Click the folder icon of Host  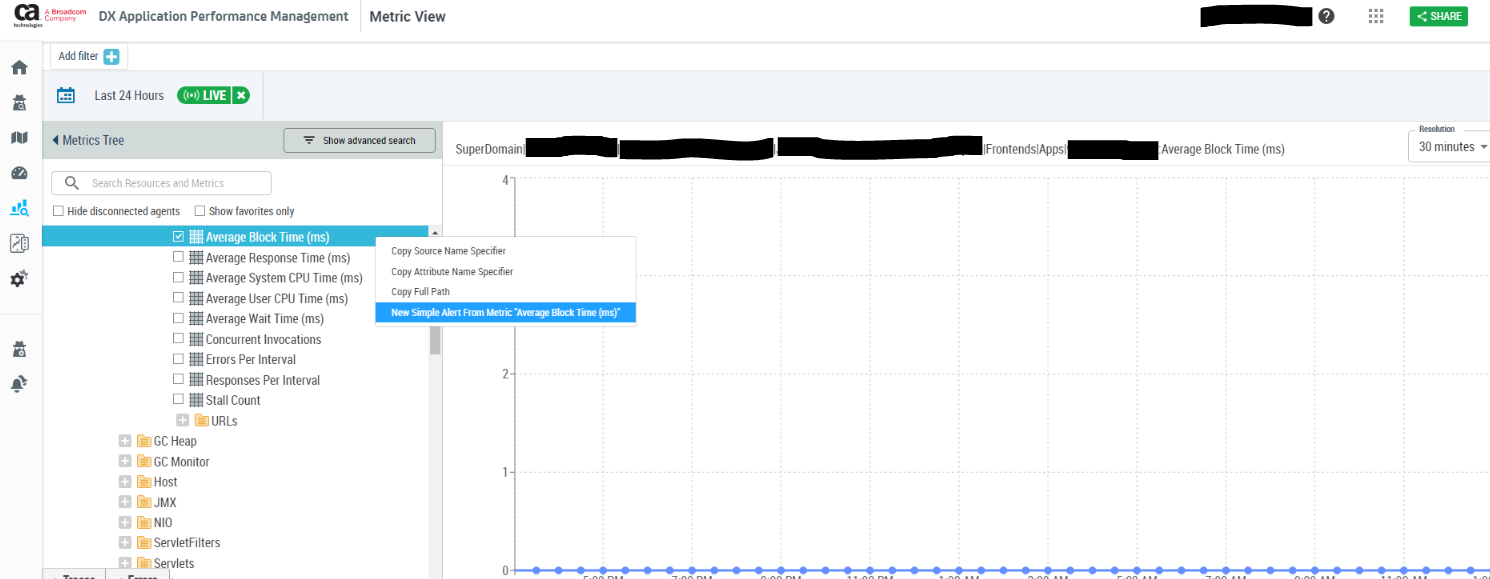coord(144,482)
